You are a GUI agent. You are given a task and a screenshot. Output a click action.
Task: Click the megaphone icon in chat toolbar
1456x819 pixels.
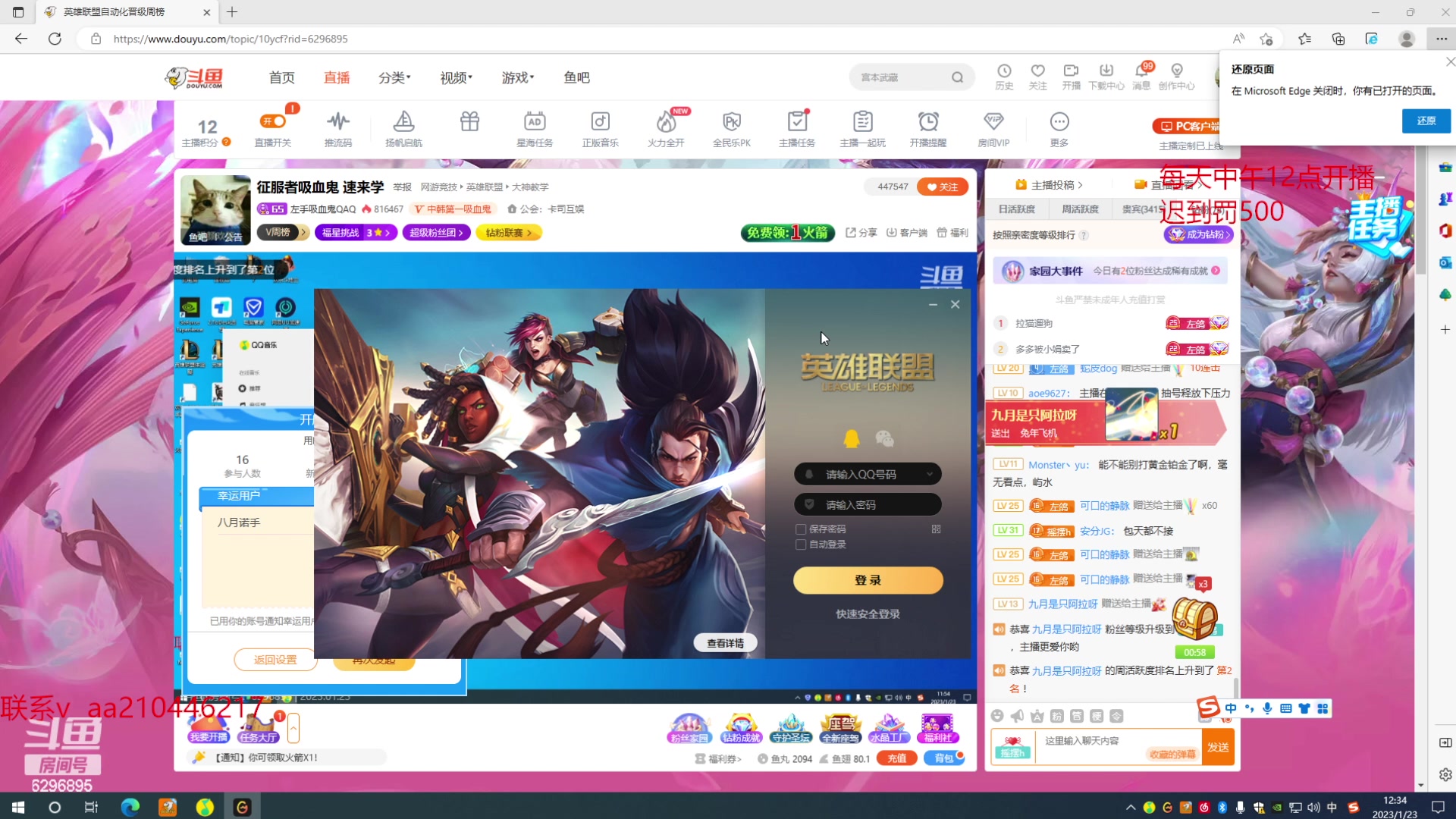click(1017, 716)
